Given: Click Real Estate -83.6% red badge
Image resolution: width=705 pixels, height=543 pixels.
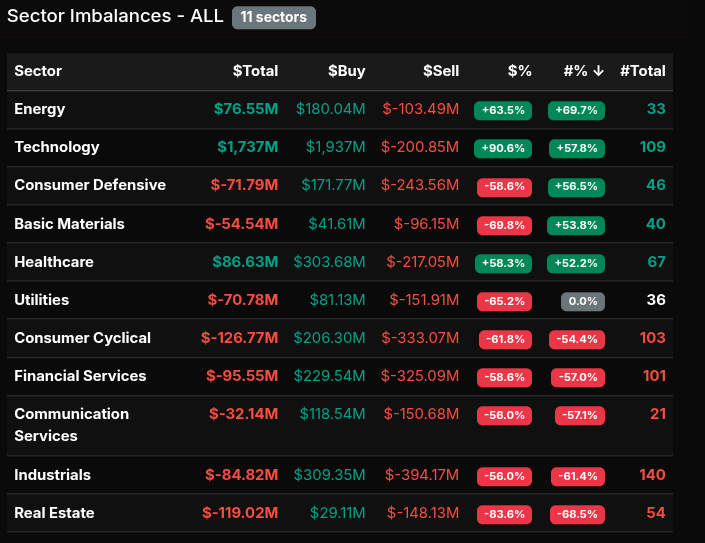Looking at the screenshot, I should [x=504, y=514].
